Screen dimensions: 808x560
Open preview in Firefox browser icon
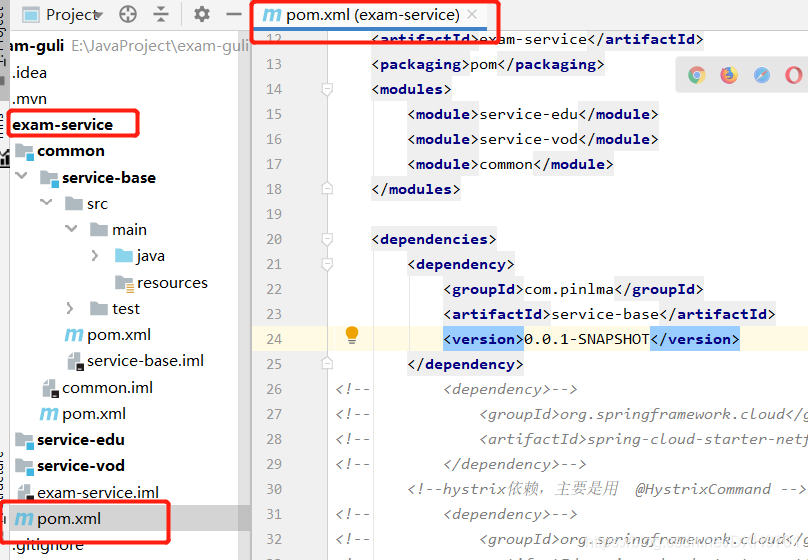click(x=729, y=75)
